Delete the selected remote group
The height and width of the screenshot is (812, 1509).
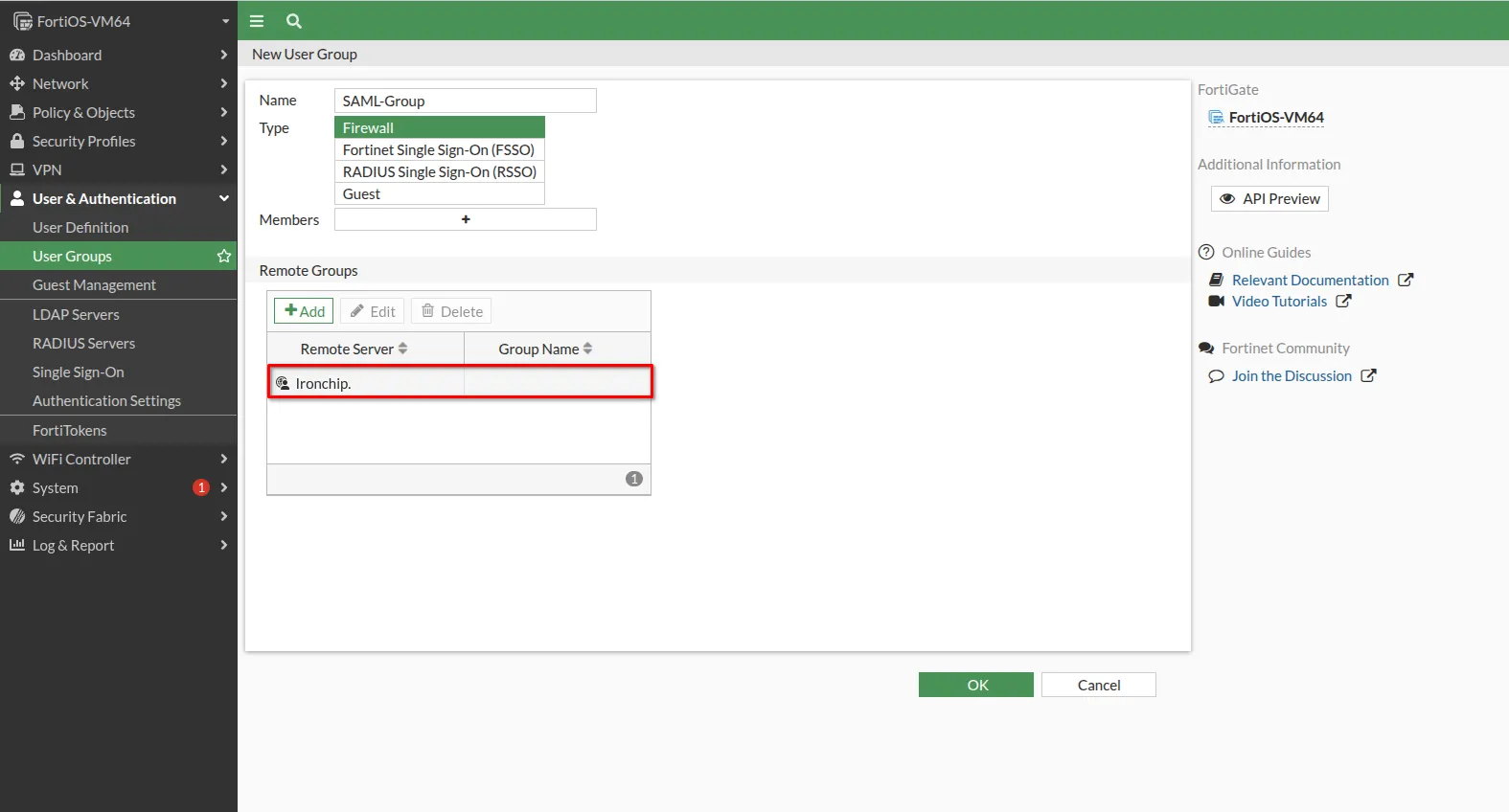(x=451, y=311)
